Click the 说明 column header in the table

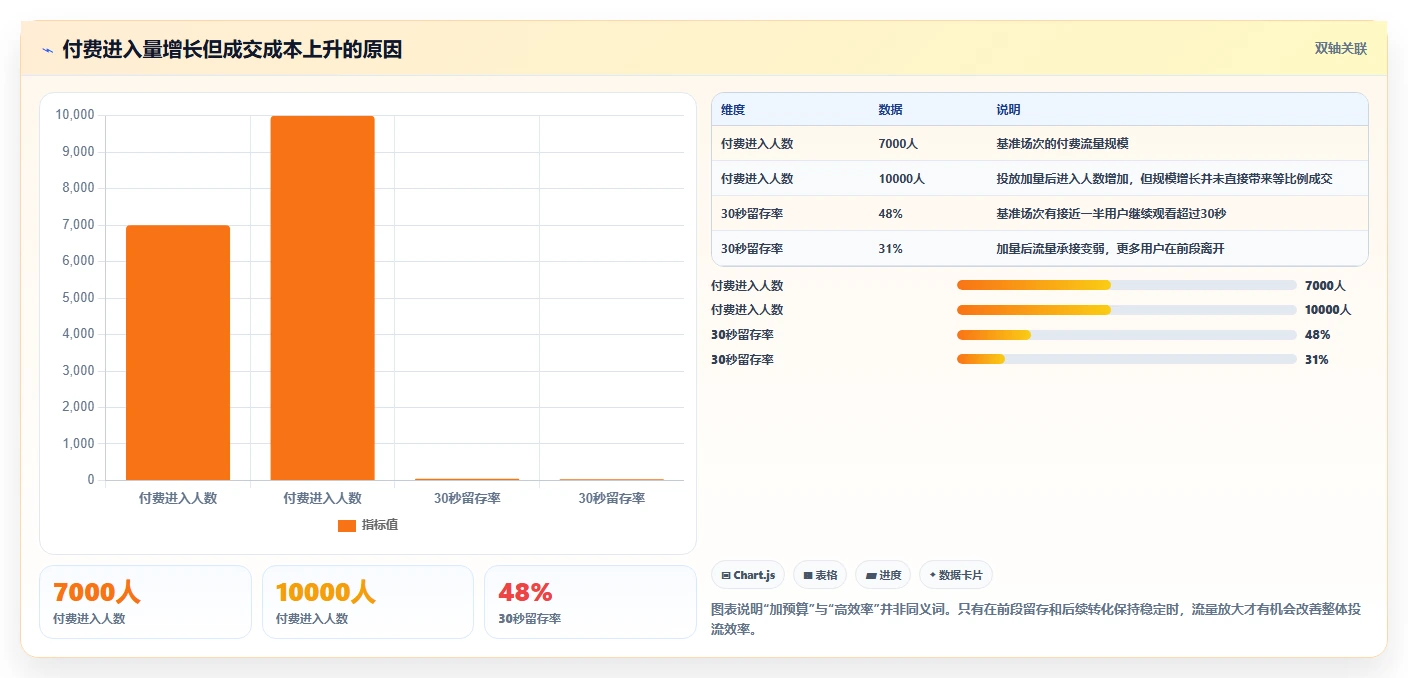[1008, 110]
